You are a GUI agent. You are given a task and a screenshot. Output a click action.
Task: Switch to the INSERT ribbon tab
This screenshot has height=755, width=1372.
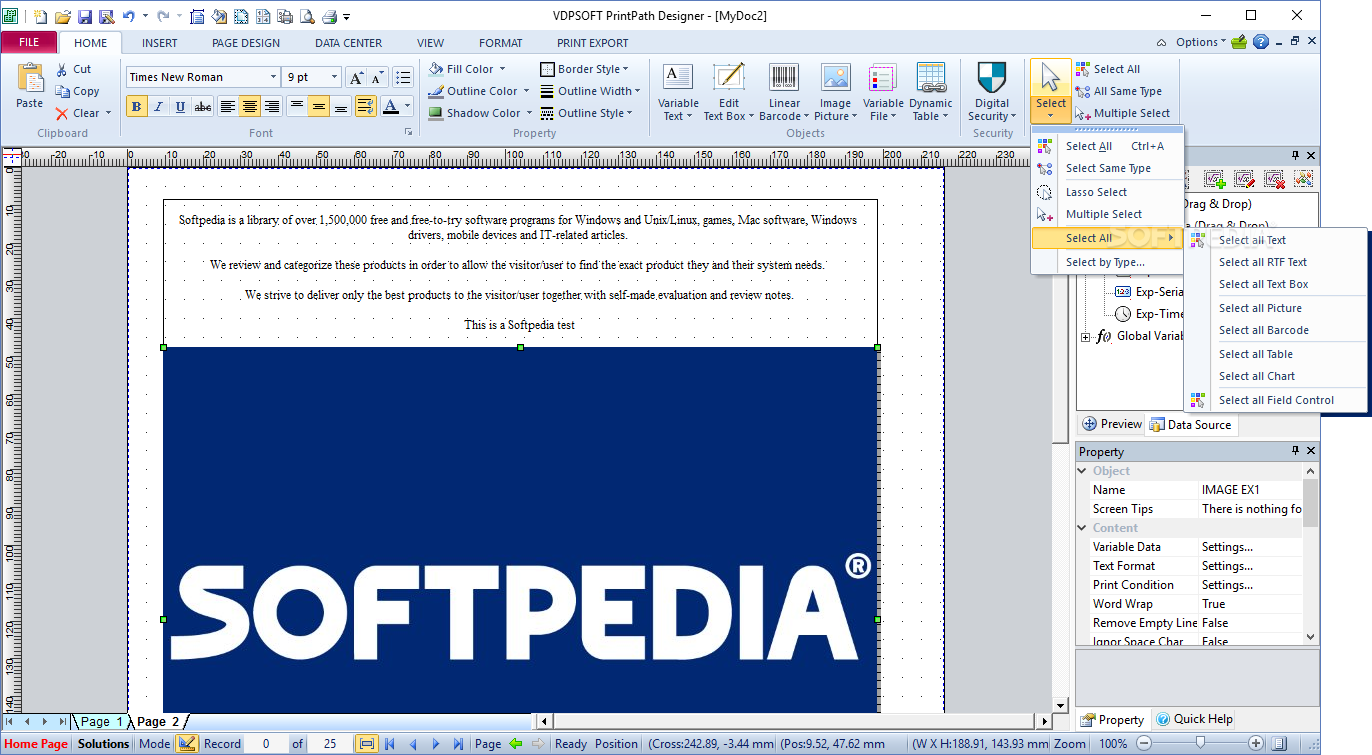160,43
